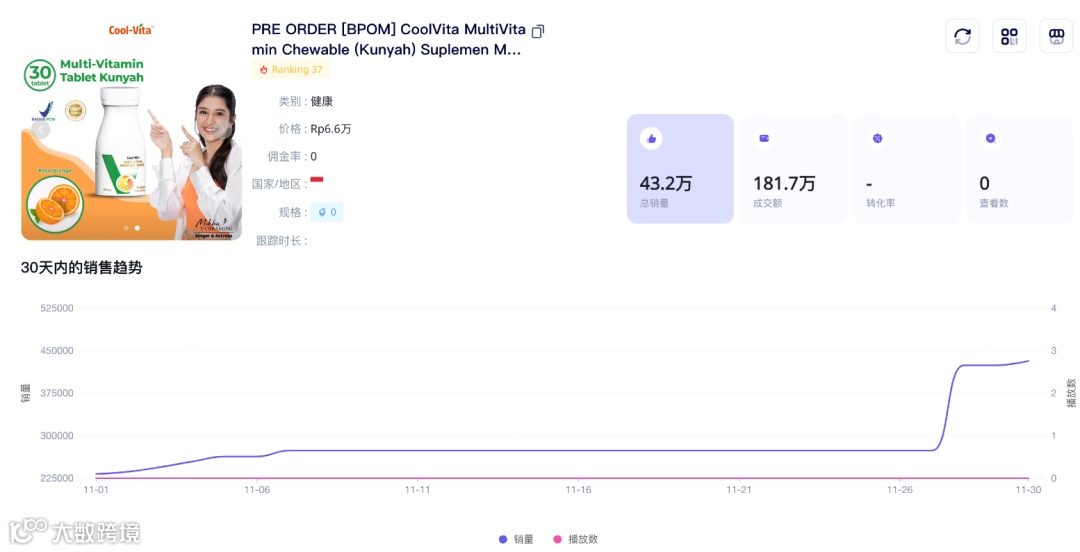1080x552 pixels.
Task: Click the percent icon on the 转化率 card
Action: 878,139
